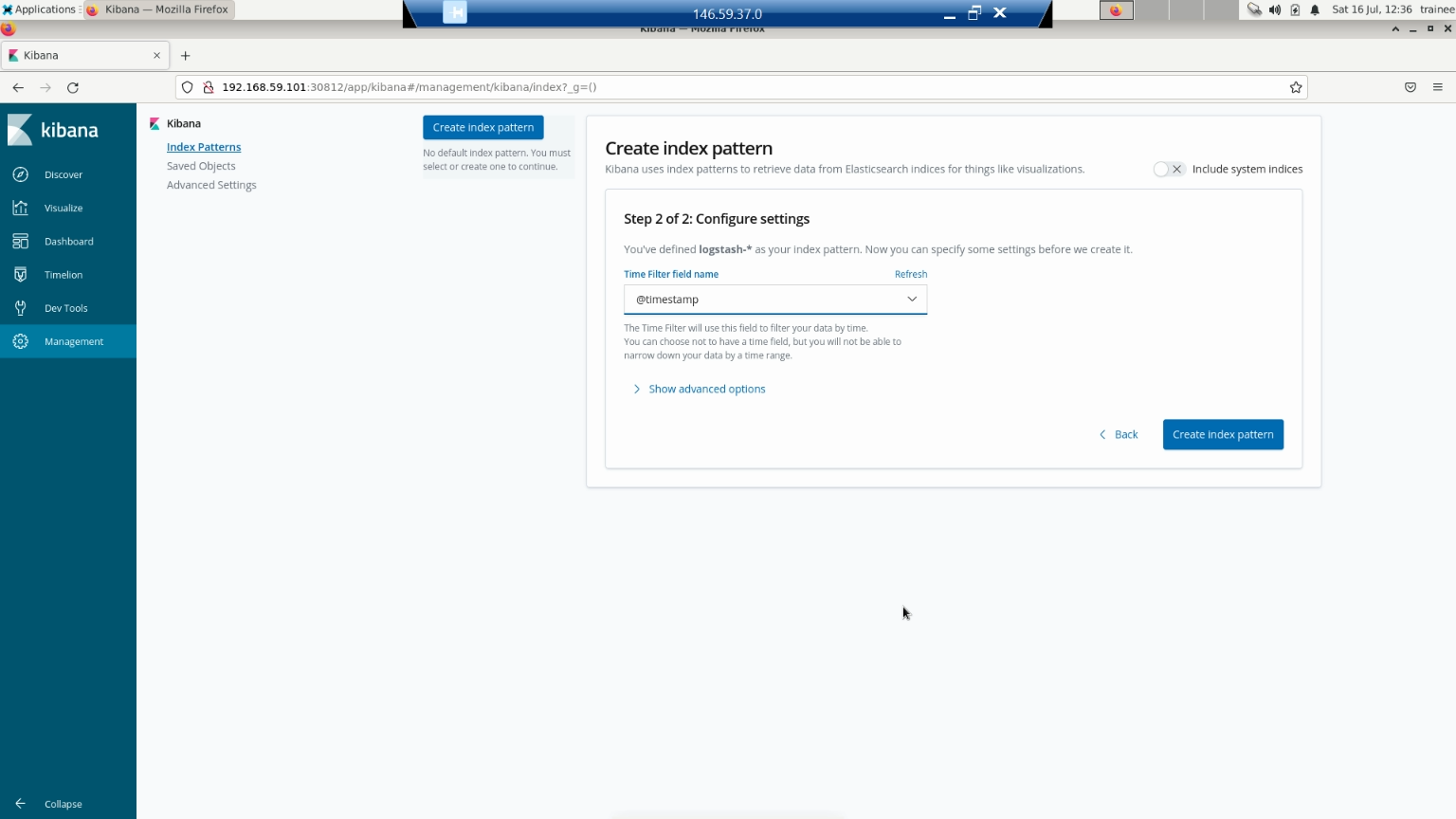This screenshot has width=1456, height=819.
Task: Open Advanced Settings in management menu
Action: coord(211,185)
